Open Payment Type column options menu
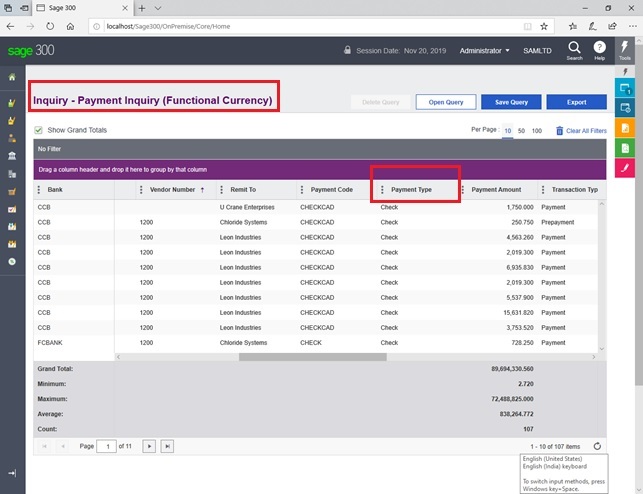643x494 pixels. coord(382,189)
